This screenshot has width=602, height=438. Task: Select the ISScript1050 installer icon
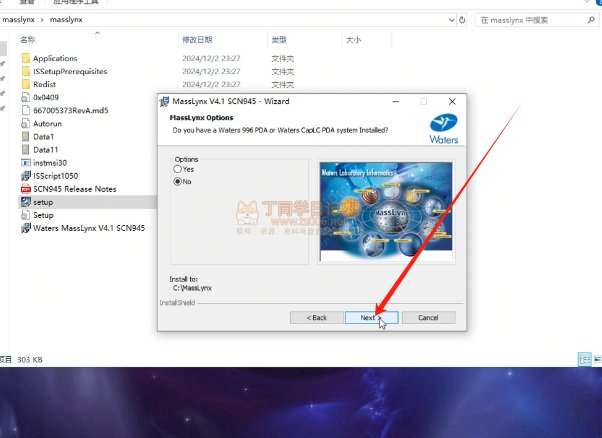click(26, 175)
